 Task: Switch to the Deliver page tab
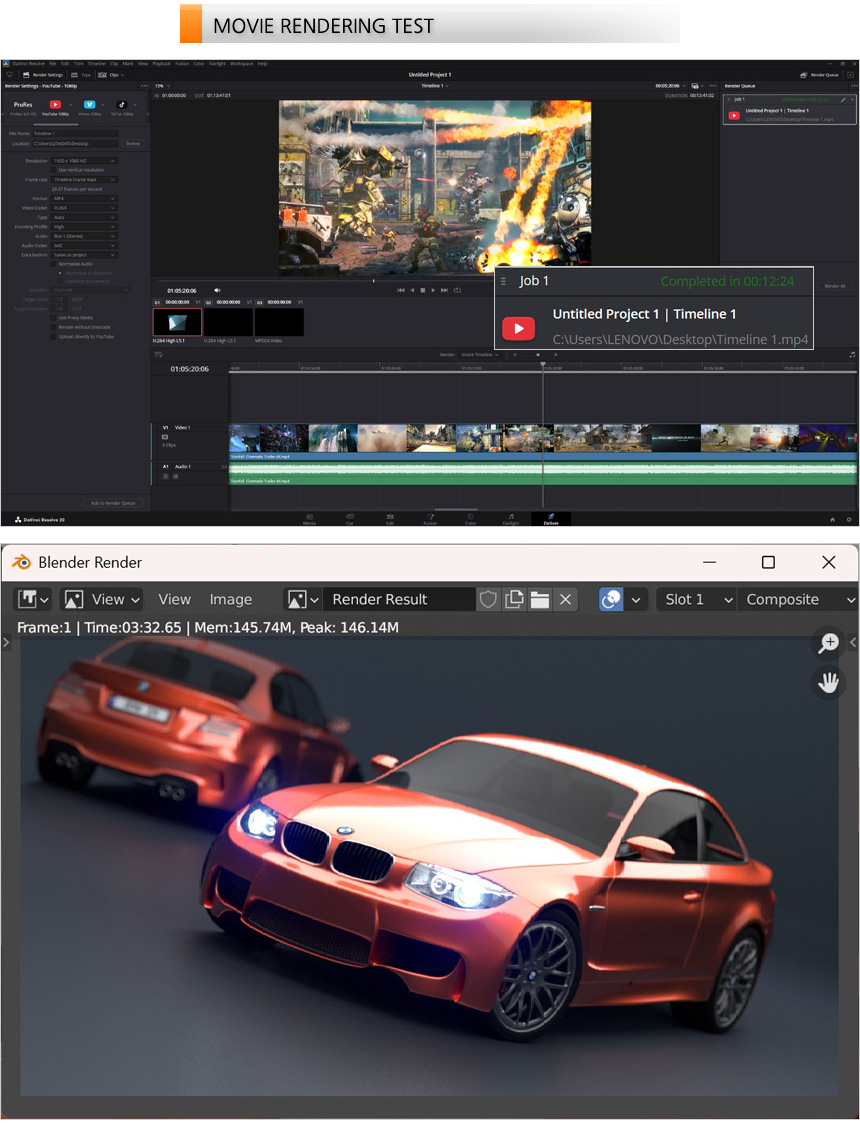(550, 519)
